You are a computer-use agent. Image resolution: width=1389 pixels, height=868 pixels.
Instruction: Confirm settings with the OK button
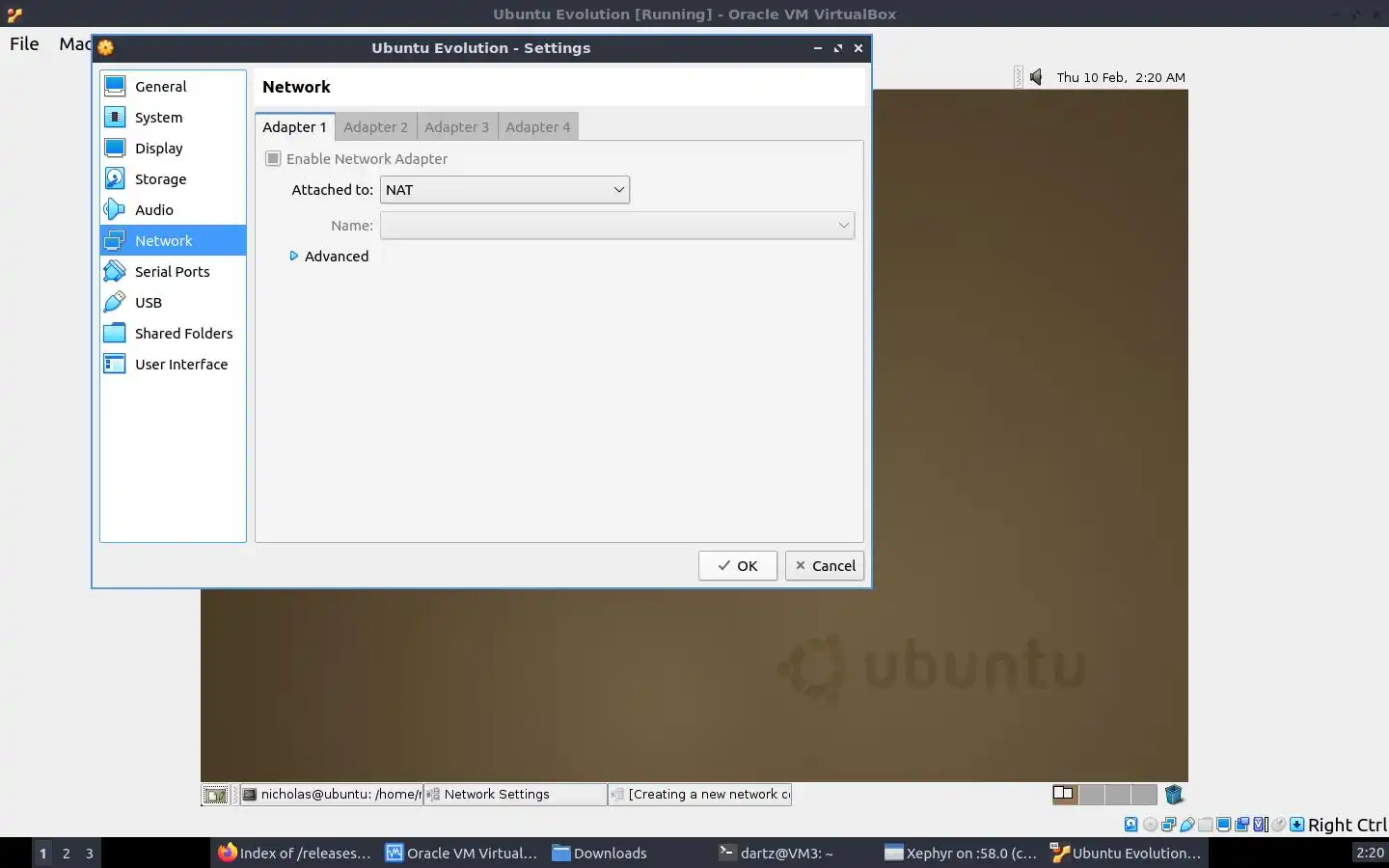tap(738, 566)
